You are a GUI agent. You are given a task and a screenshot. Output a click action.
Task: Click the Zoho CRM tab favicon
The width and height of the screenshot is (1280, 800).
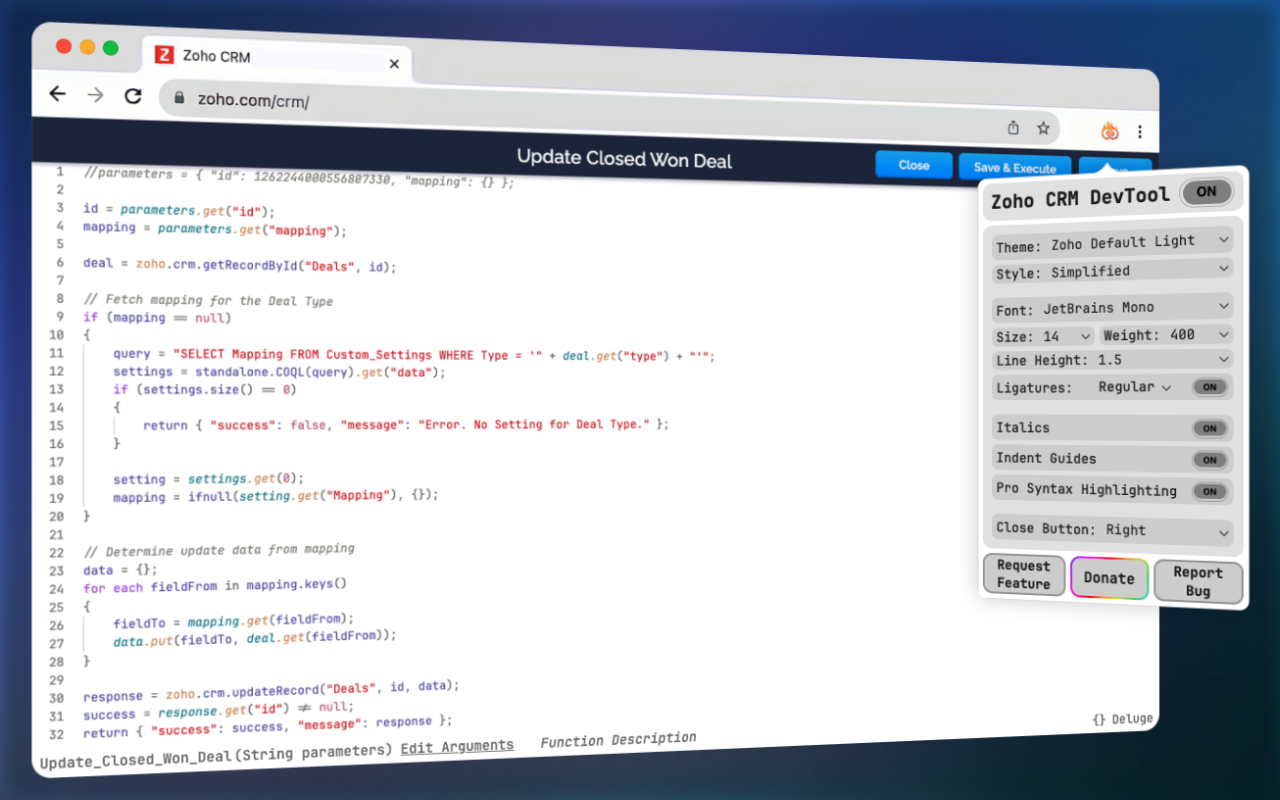[164, 55]
